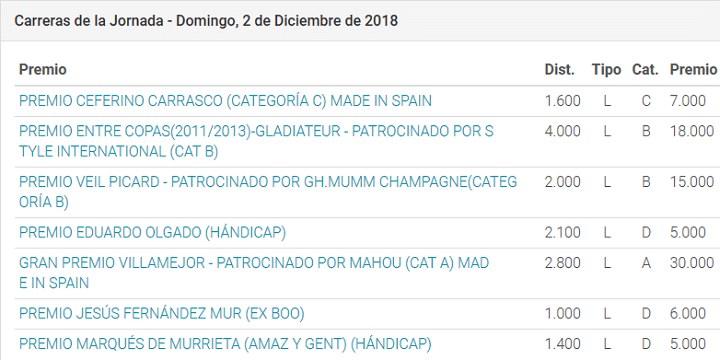This screenshot has width=720, height=360.
Task: Select the 18.000 prize cell
Action: coord(692,131)
